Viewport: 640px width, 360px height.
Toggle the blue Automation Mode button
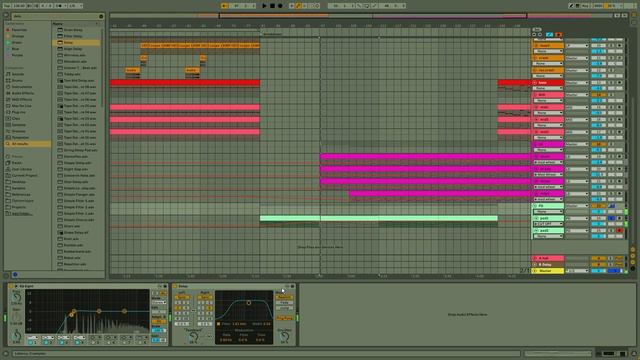[x=549, y=35]
